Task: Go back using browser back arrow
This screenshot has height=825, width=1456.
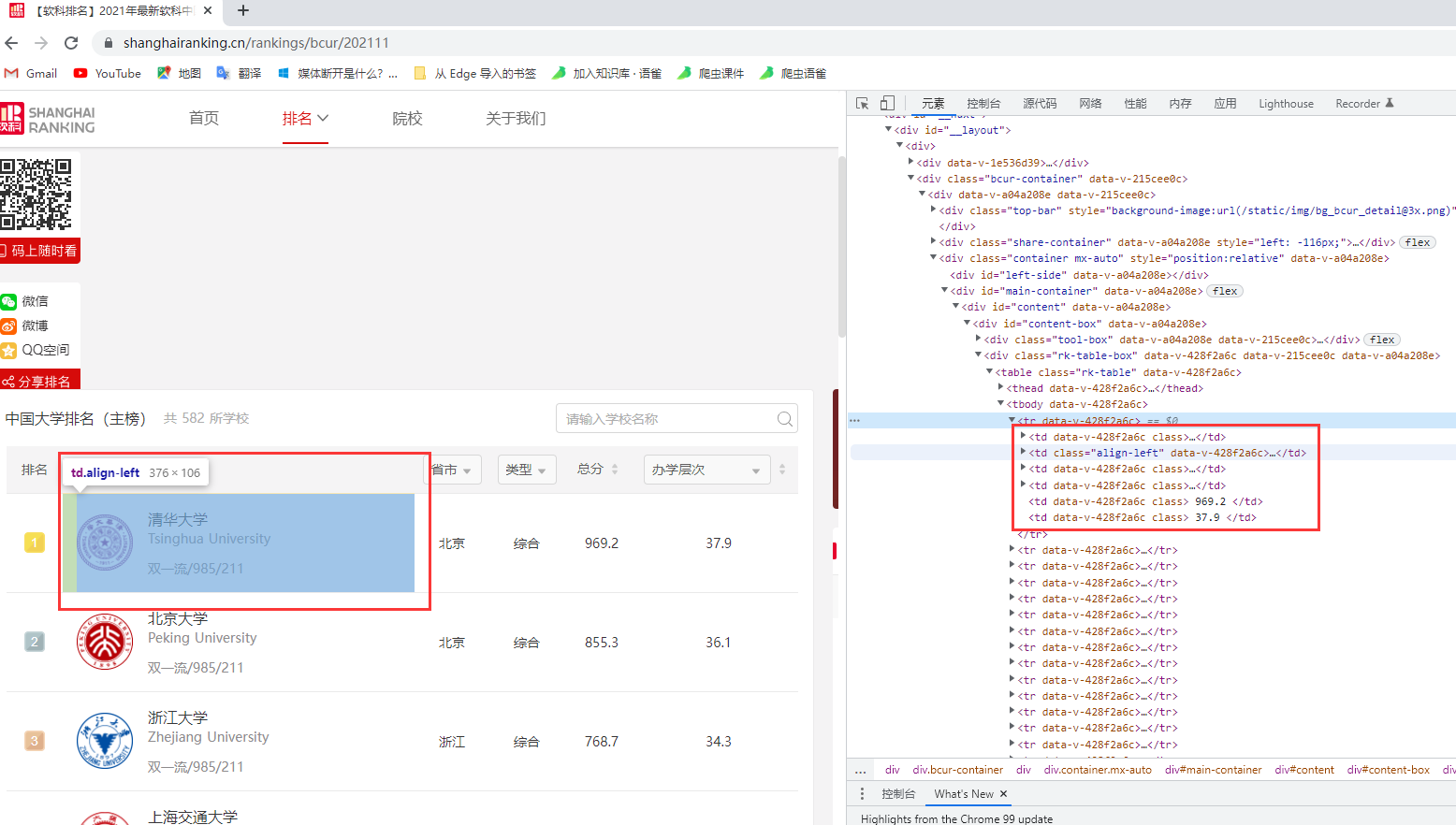Action: coord(11,43)
